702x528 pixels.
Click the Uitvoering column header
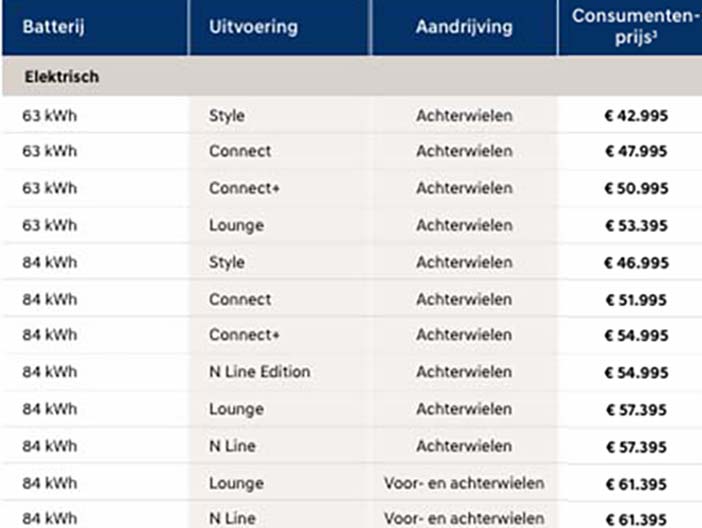[253, 27]
